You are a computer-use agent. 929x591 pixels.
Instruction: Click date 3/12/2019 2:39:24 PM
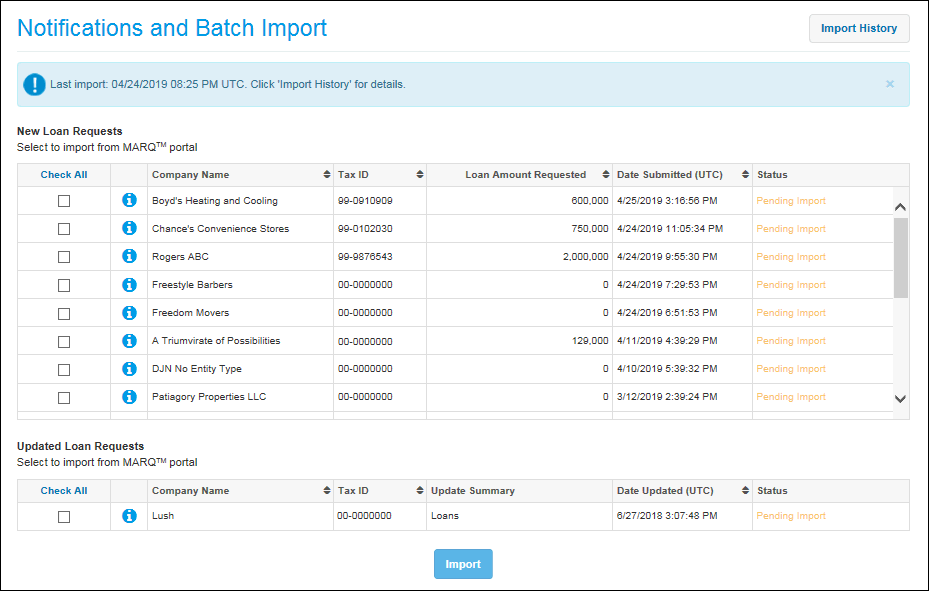(x=667, y=397)
